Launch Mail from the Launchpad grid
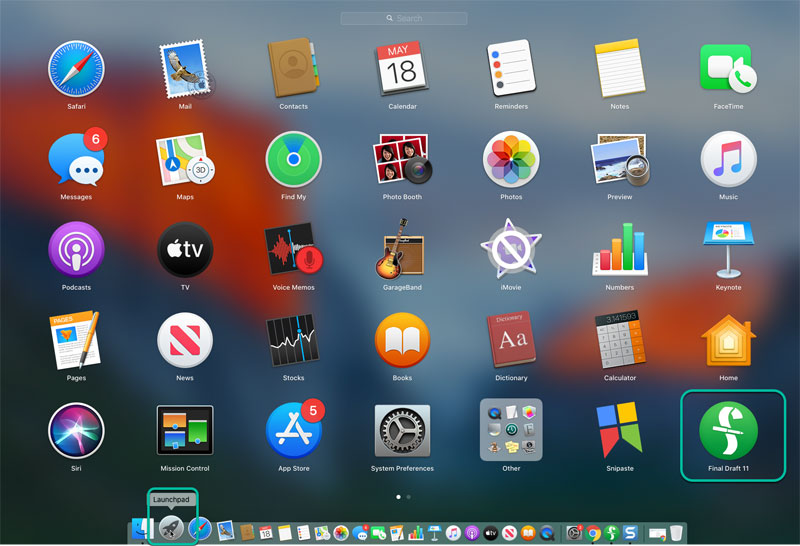 [x=185, y=69]
